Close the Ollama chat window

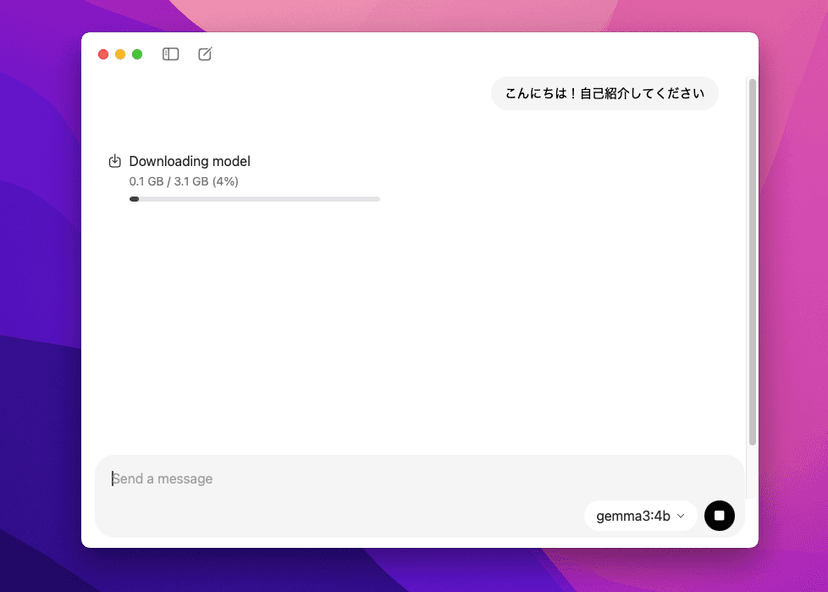pos(103,54)
